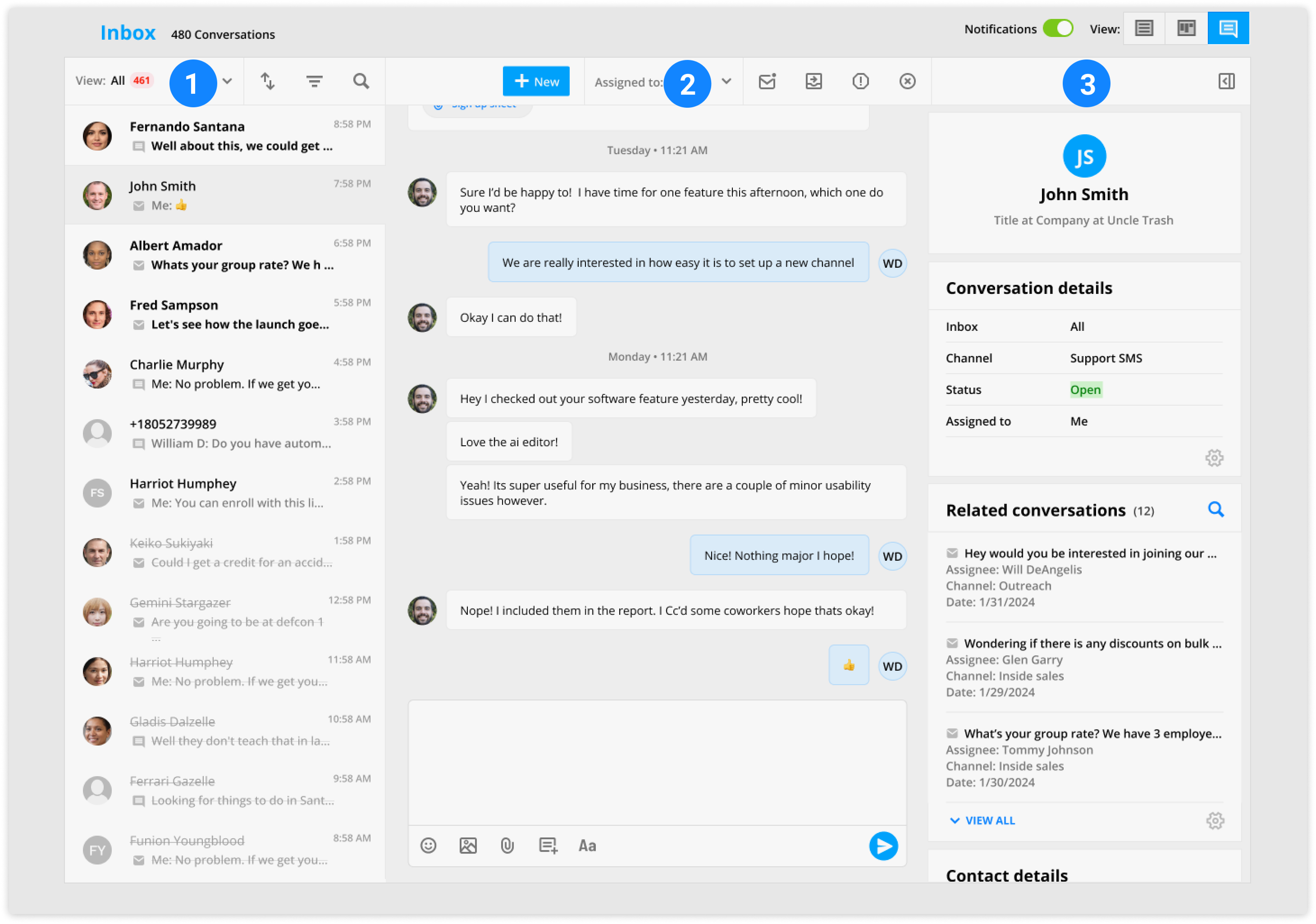
Task: Collapse the right details side panel
Action: click(1226, 81)
